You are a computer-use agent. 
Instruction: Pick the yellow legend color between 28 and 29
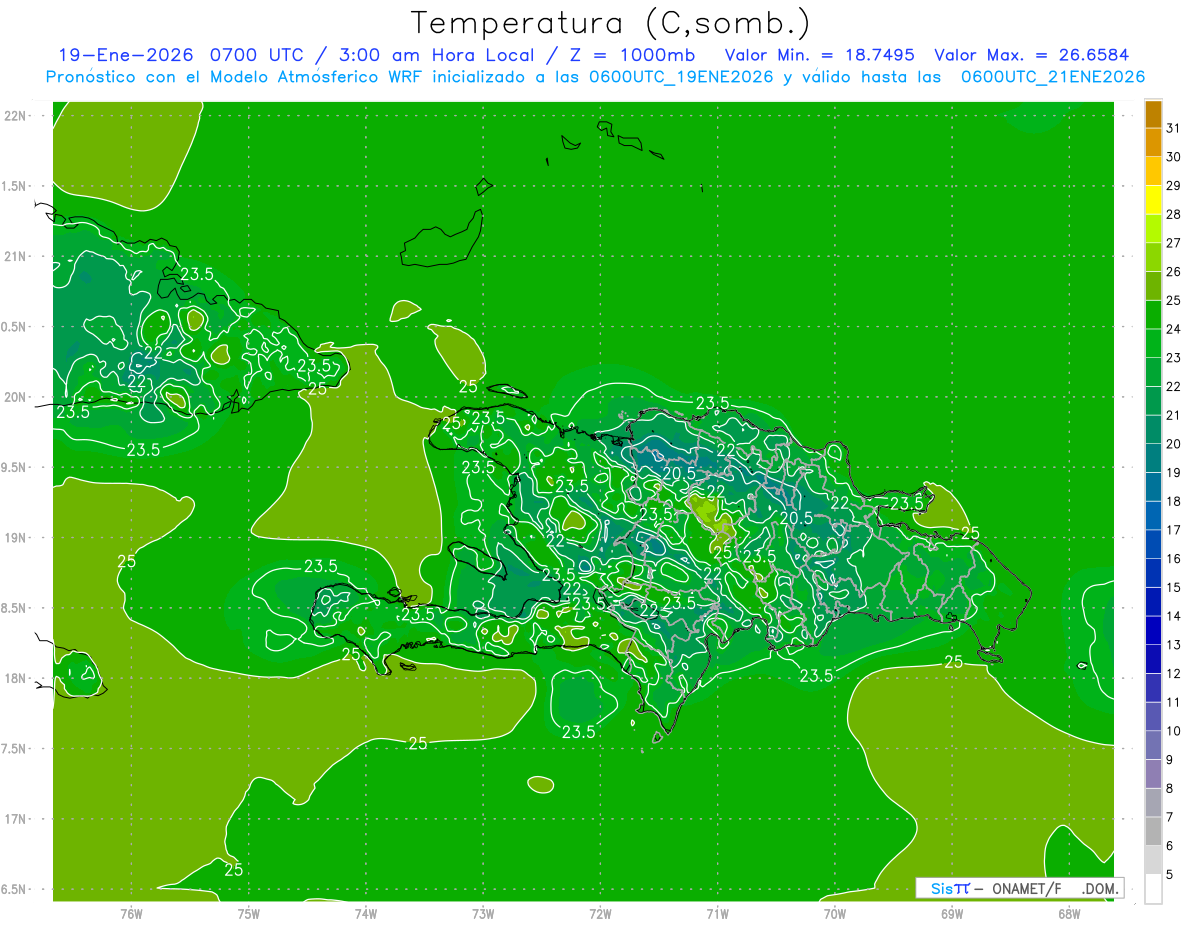[1153, 199]
